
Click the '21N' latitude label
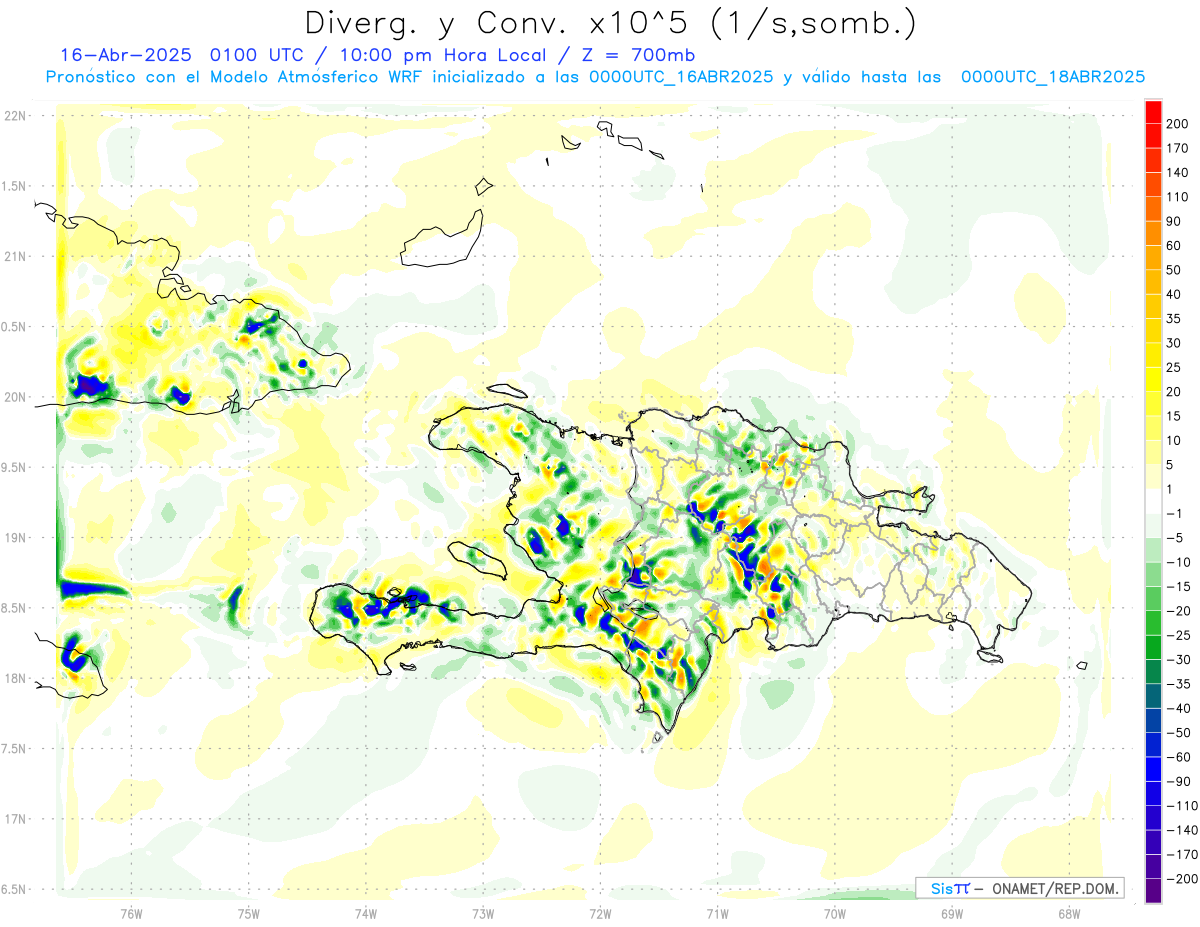pyautogui.click(x=14, y=256)
